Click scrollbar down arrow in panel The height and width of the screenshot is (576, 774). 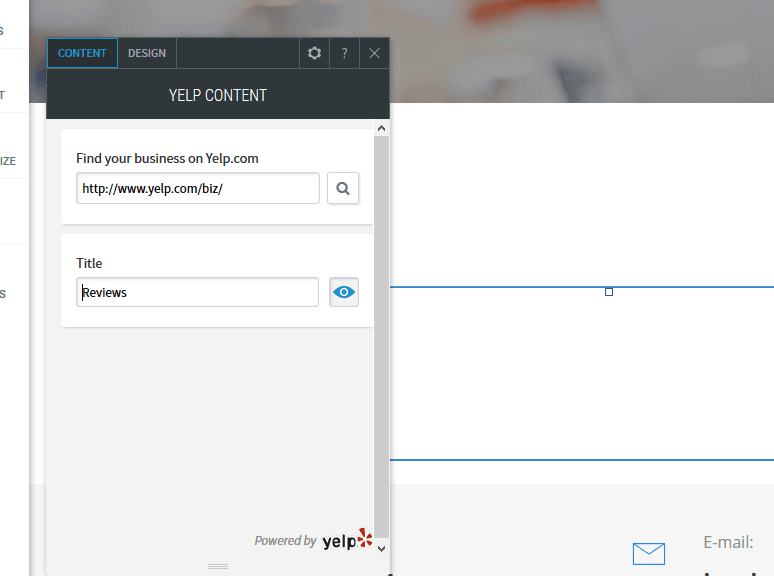381,548
